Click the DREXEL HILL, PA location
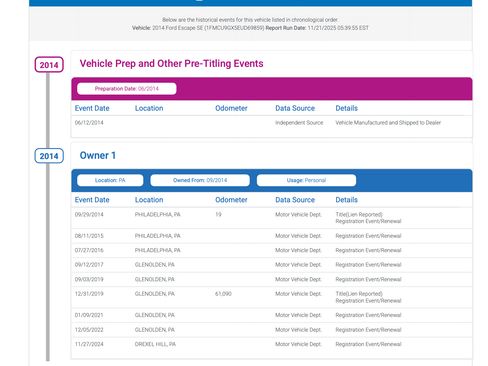Viewport: 488px width, 366px height. (x=155, y=344)
